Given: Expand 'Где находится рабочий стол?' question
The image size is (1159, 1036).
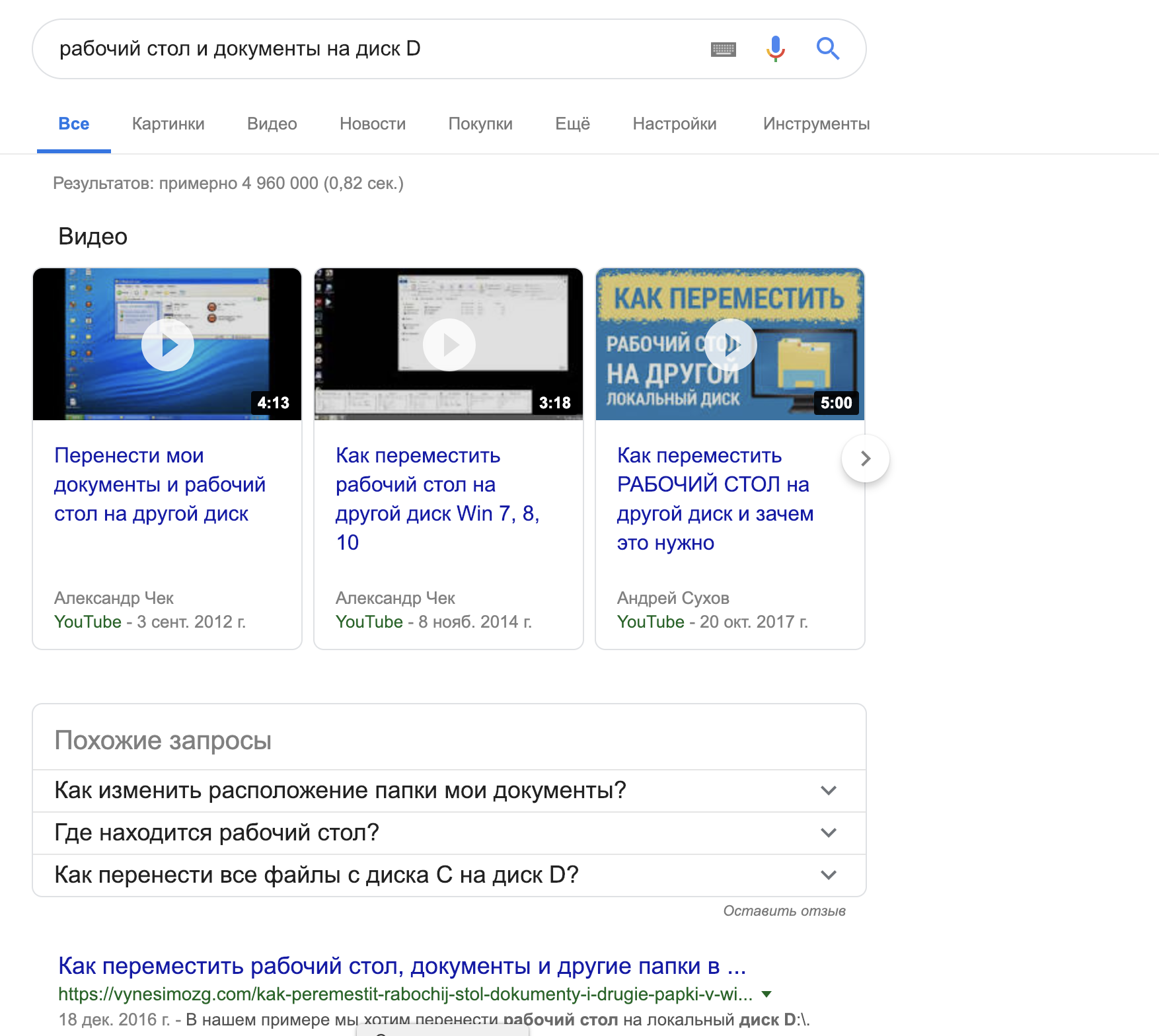Looking at the screenshot, I should (449, 833).
